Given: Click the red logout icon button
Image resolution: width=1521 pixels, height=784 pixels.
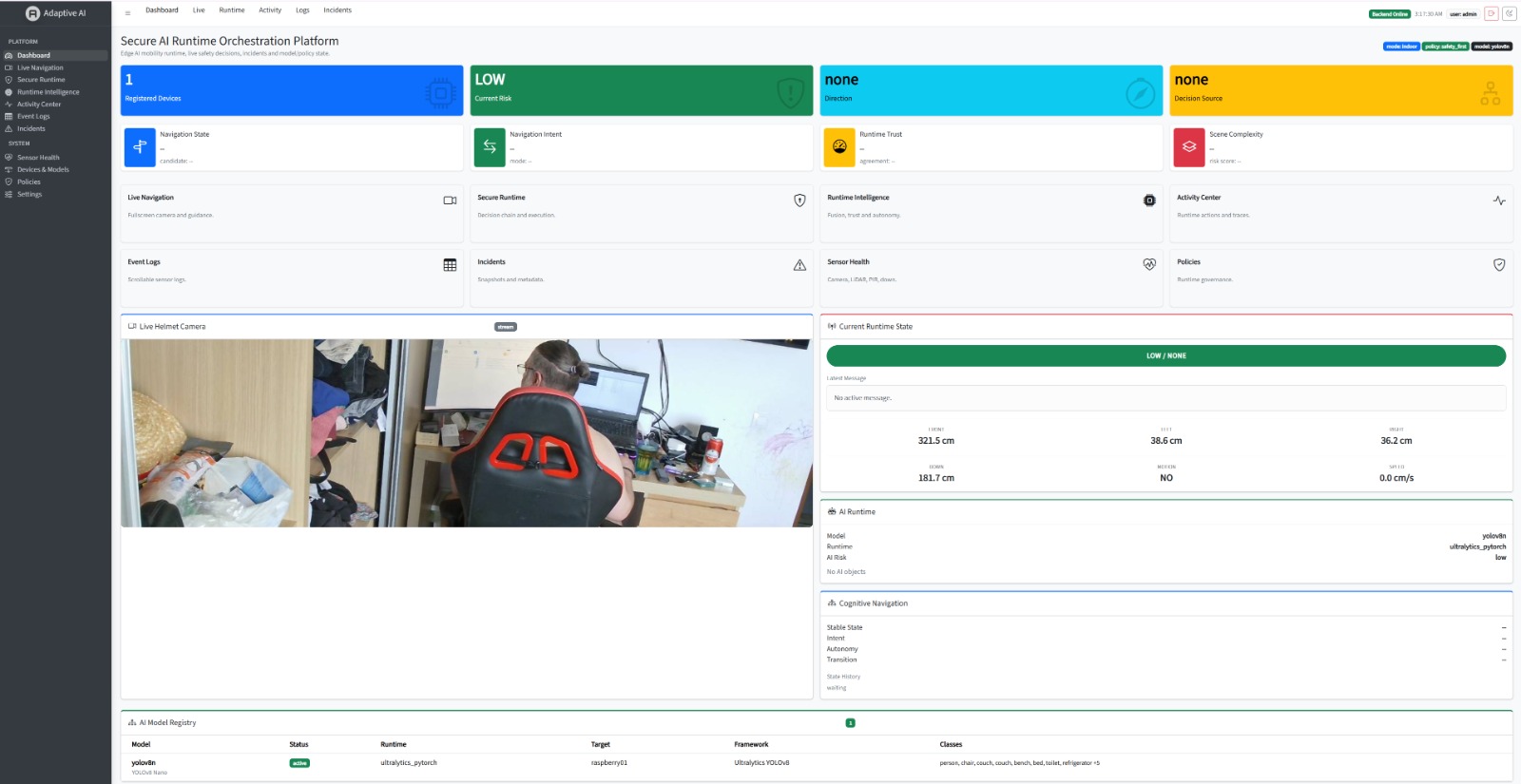Looking at the screenshot, I should pos(1492,13).
